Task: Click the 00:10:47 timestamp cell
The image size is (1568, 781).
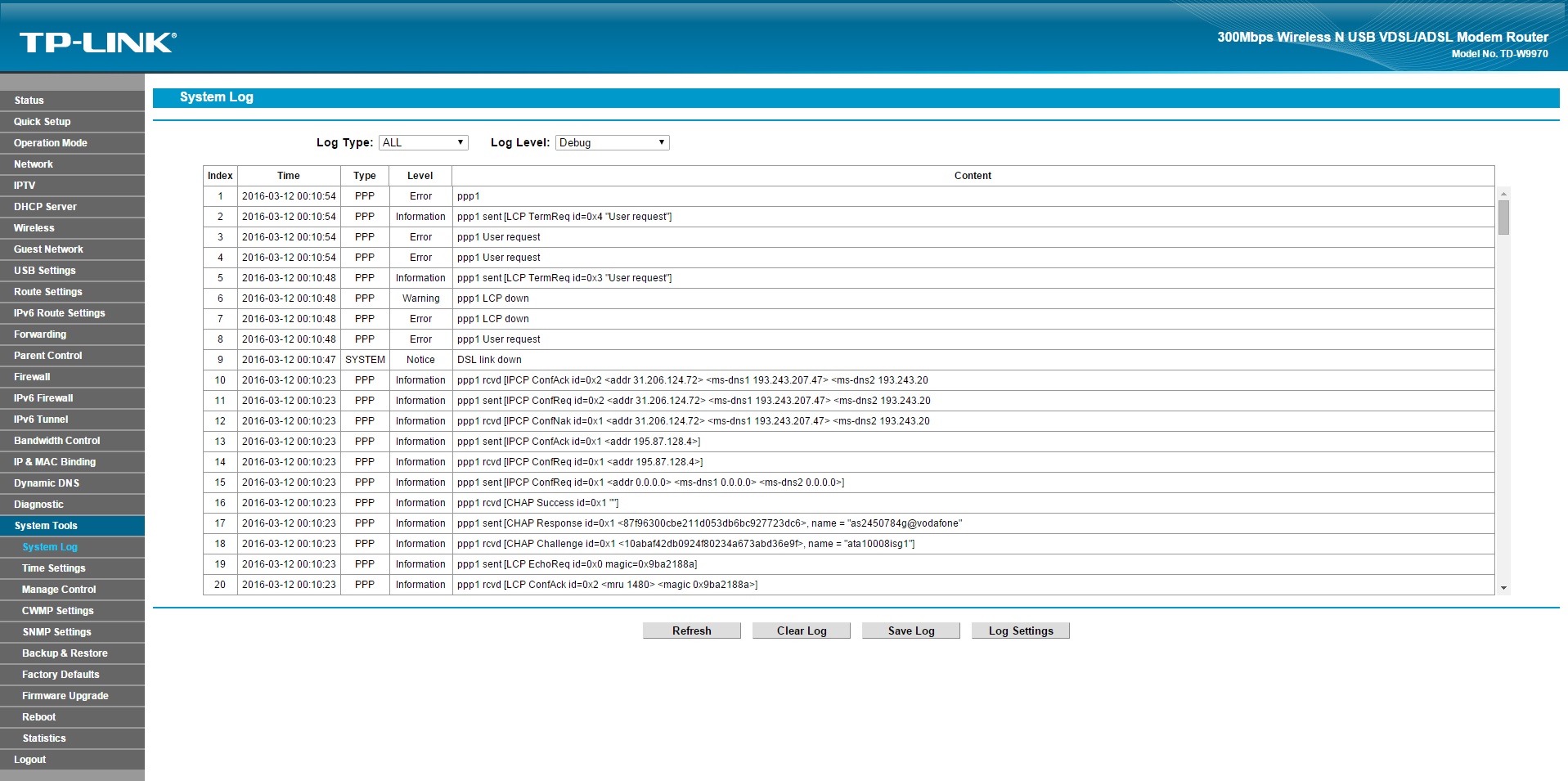Action: [289, 360]
